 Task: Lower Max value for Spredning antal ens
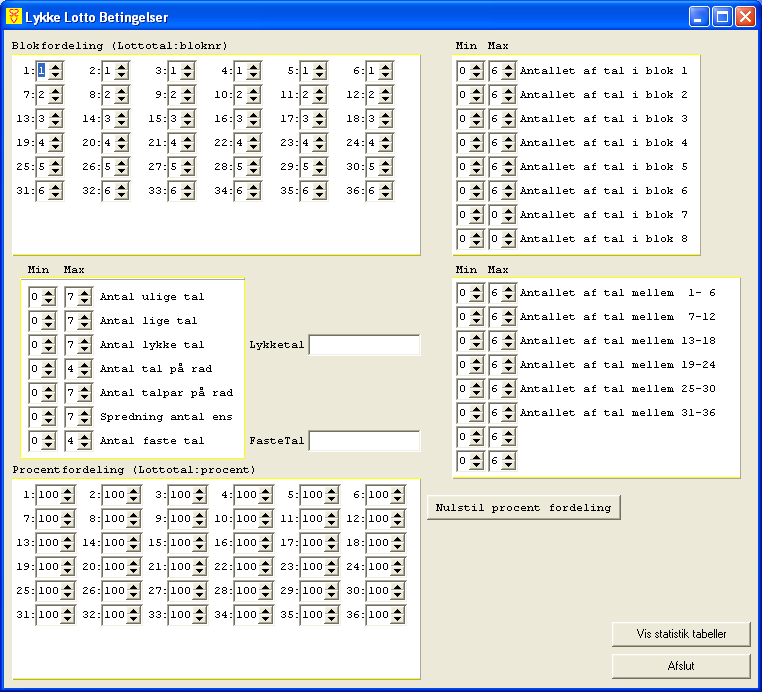coord(85,421)
